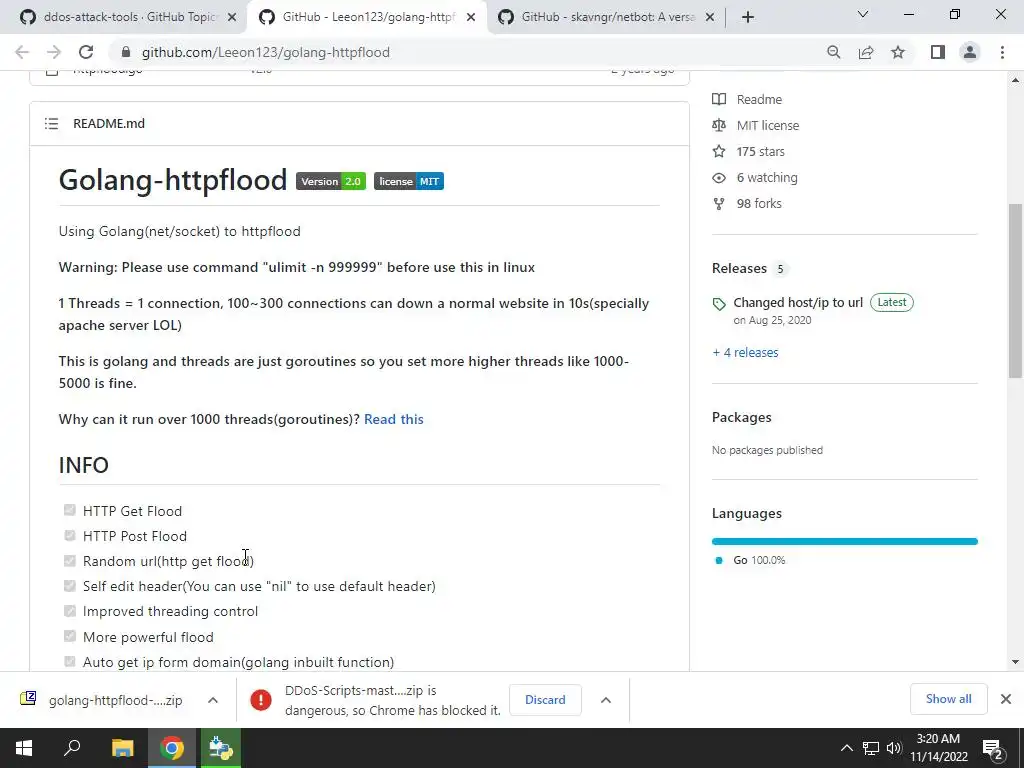The height and width of the screenshot is (768, 1024).
Task: Click the Version 2.0 badge
Action: 330,182
